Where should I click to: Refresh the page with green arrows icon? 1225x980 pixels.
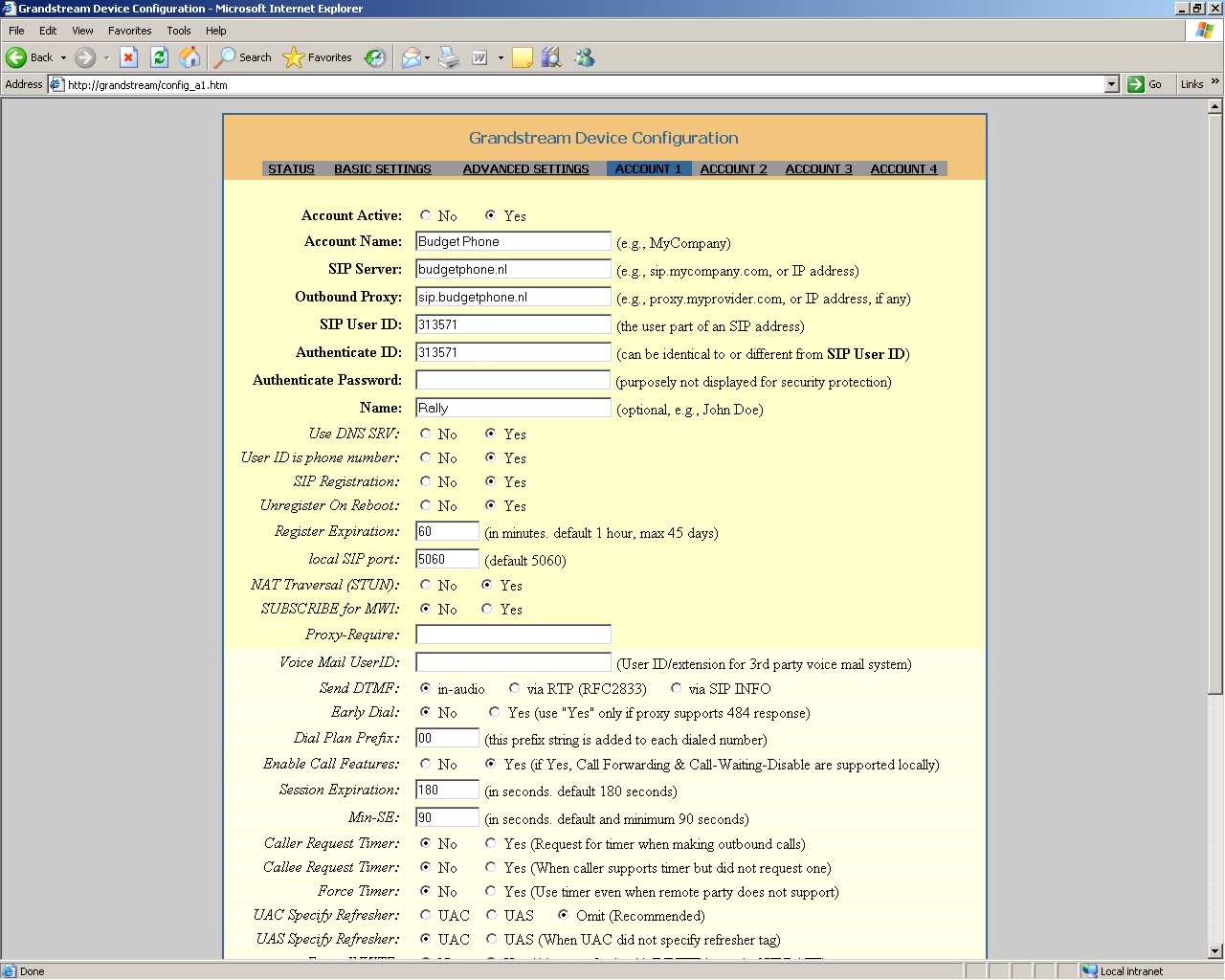coord(160,57)
